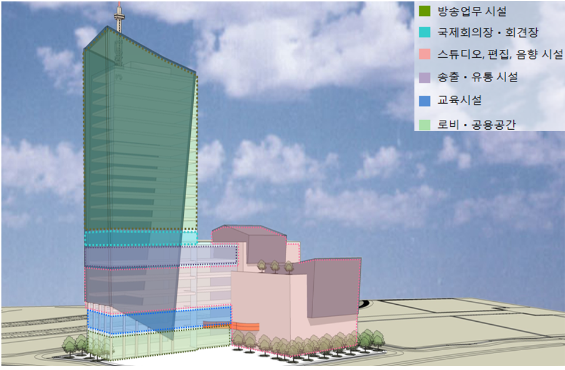
Task: Click the light green lobby base of tower
Action: tap(159, 344)
